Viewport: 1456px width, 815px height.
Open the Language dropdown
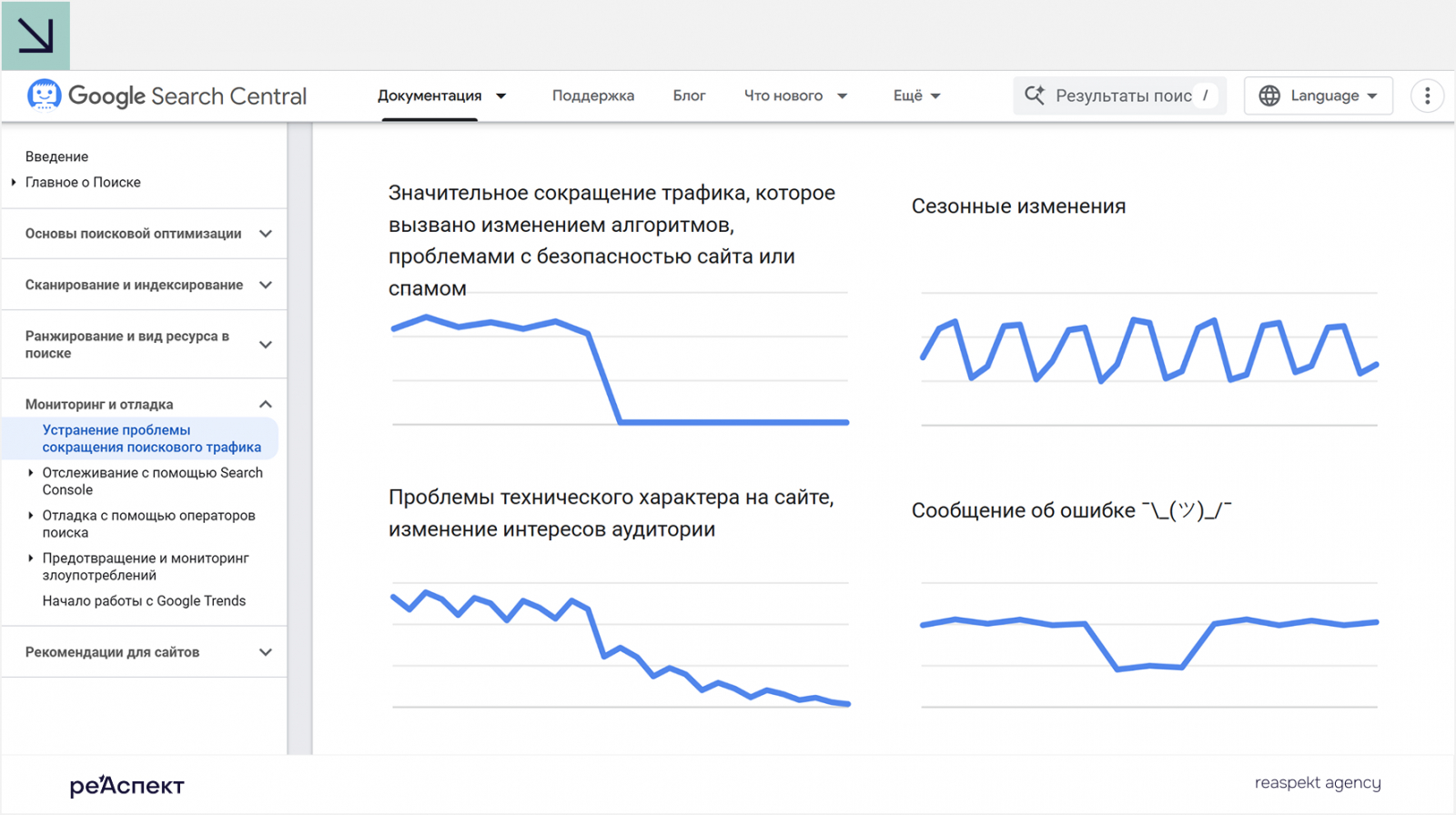[x=1319, y=96]
